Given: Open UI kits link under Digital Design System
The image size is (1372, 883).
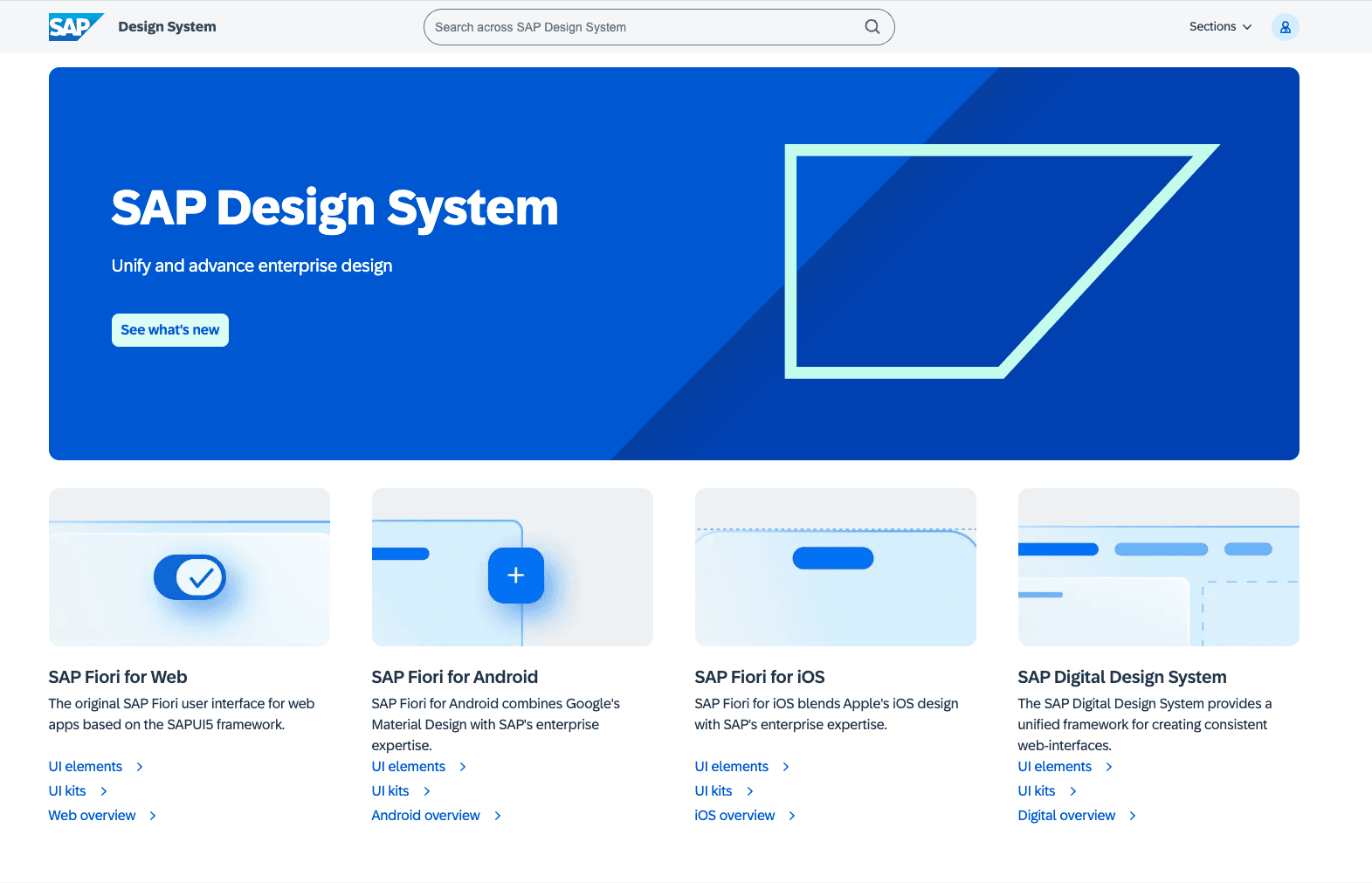Looking at the screenshot, I should click(x=1037, y=791).
